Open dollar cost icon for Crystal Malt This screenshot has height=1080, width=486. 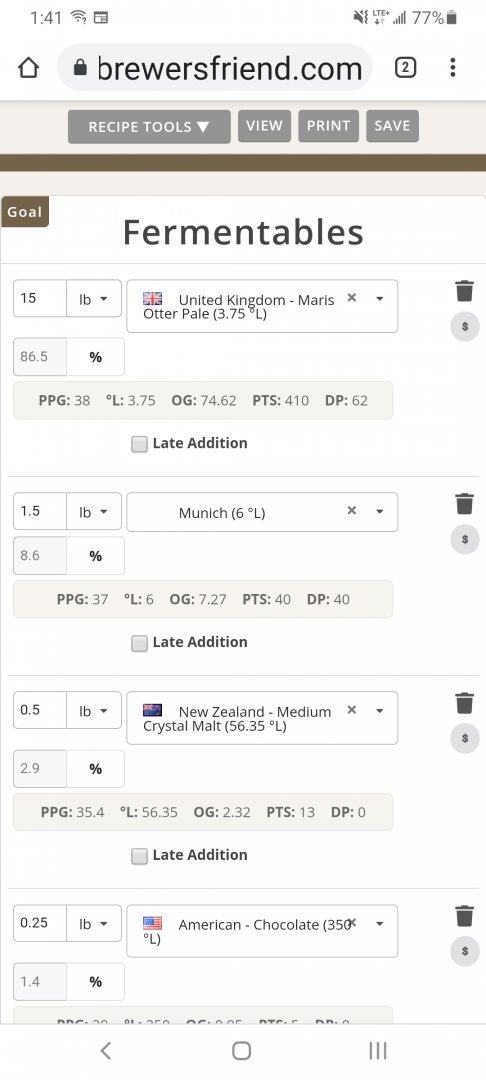(x=465, y=738)
